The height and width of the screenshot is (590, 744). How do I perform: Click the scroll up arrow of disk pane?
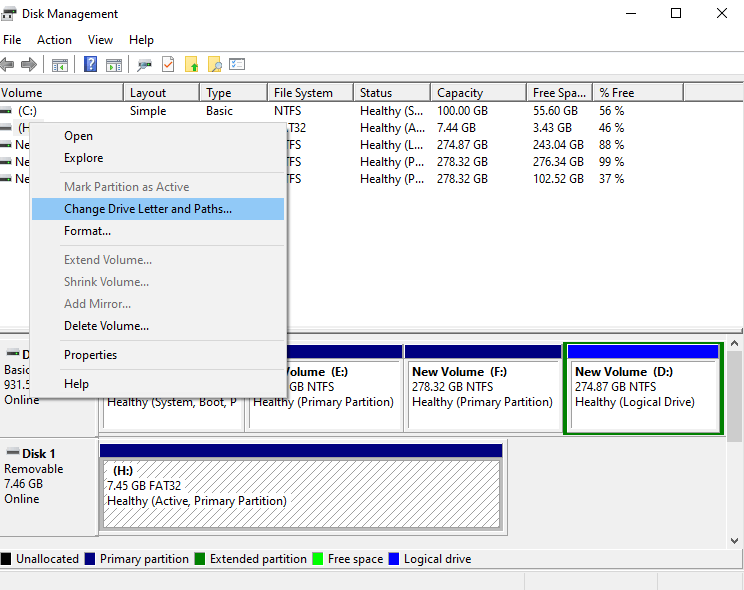tap(735, 344)
